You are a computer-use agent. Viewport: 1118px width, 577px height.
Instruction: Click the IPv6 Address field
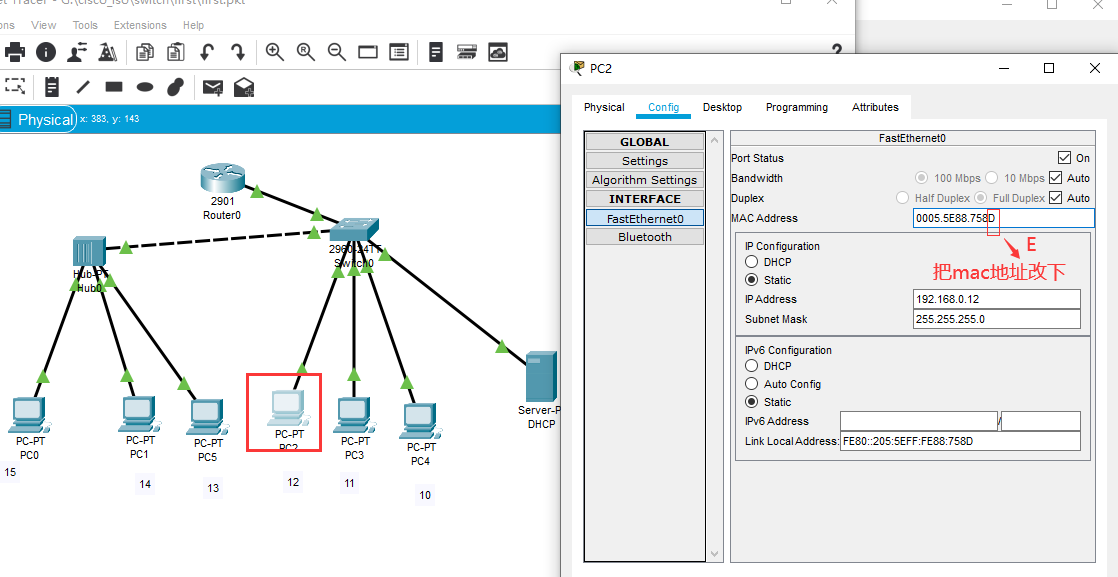(x=919, y=421)
